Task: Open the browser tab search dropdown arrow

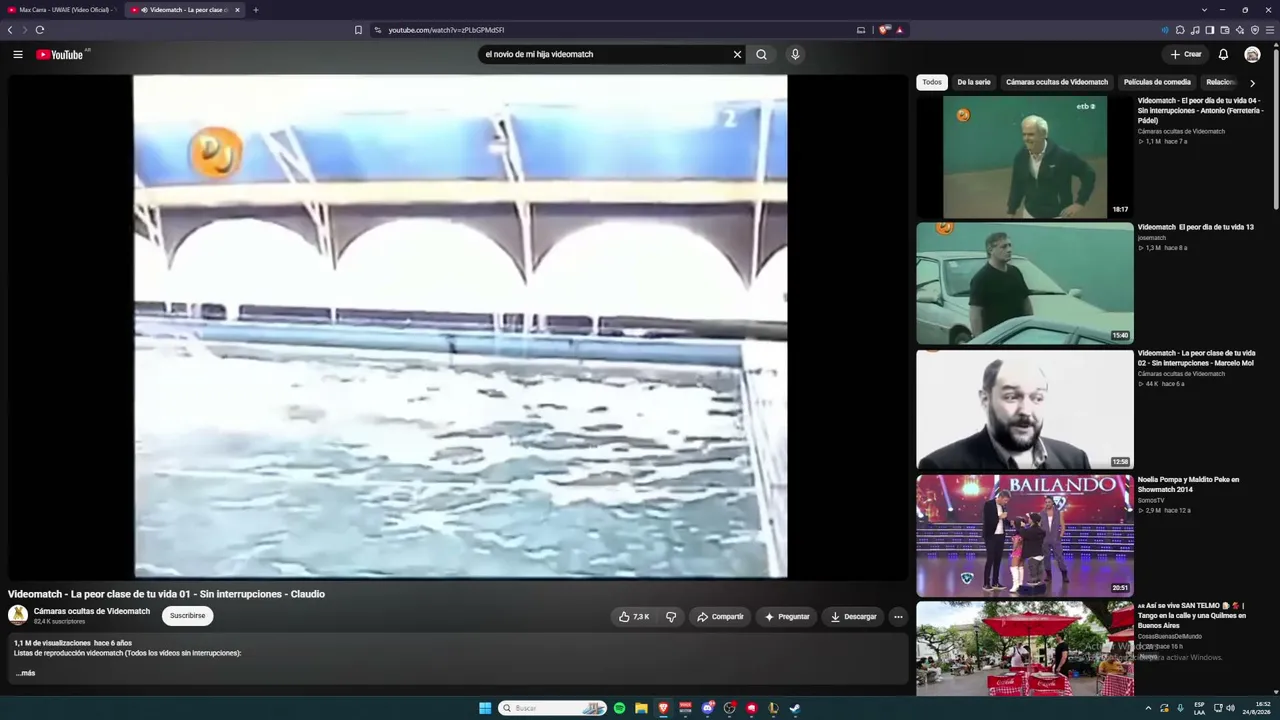Action: (x=1204, y=10)
